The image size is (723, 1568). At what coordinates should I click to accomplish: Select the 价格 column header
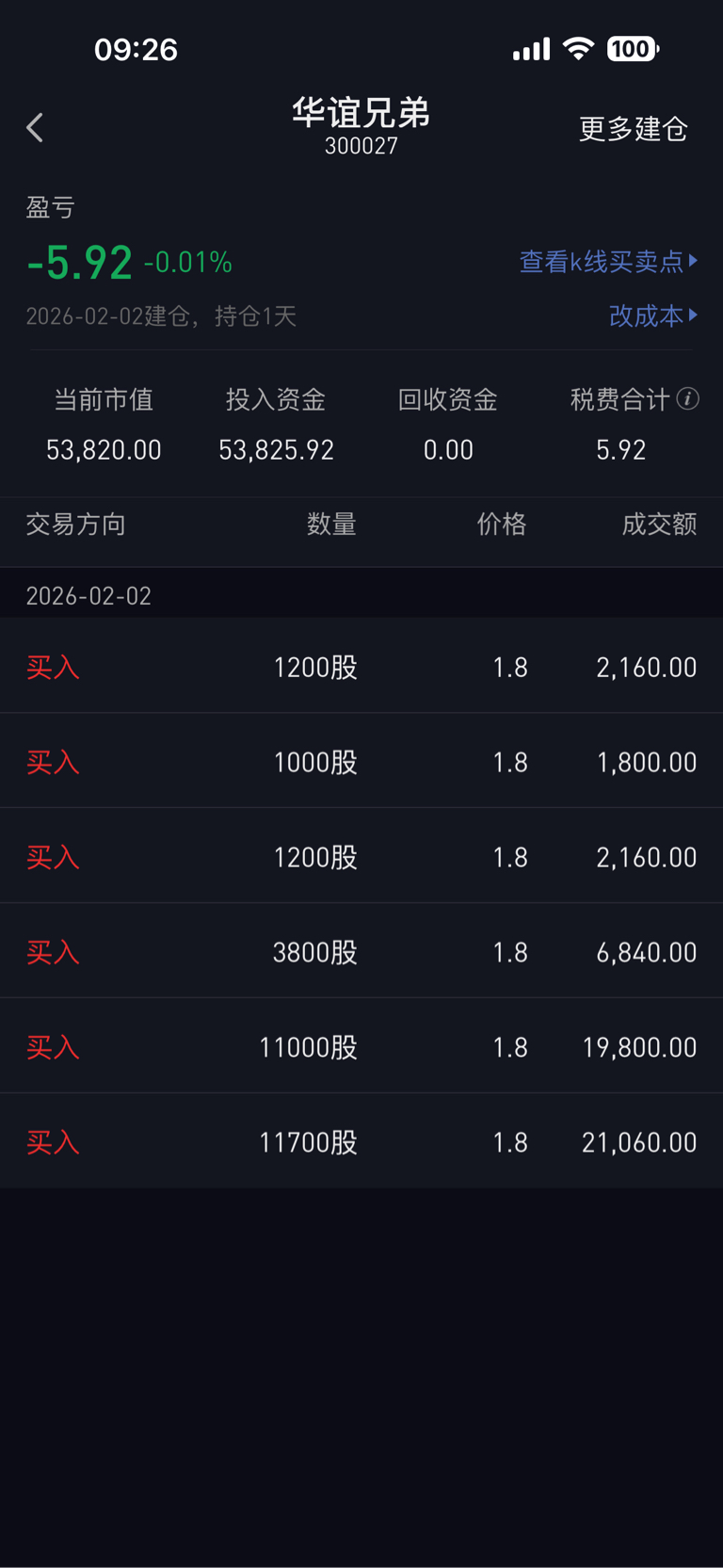[501, 525]
